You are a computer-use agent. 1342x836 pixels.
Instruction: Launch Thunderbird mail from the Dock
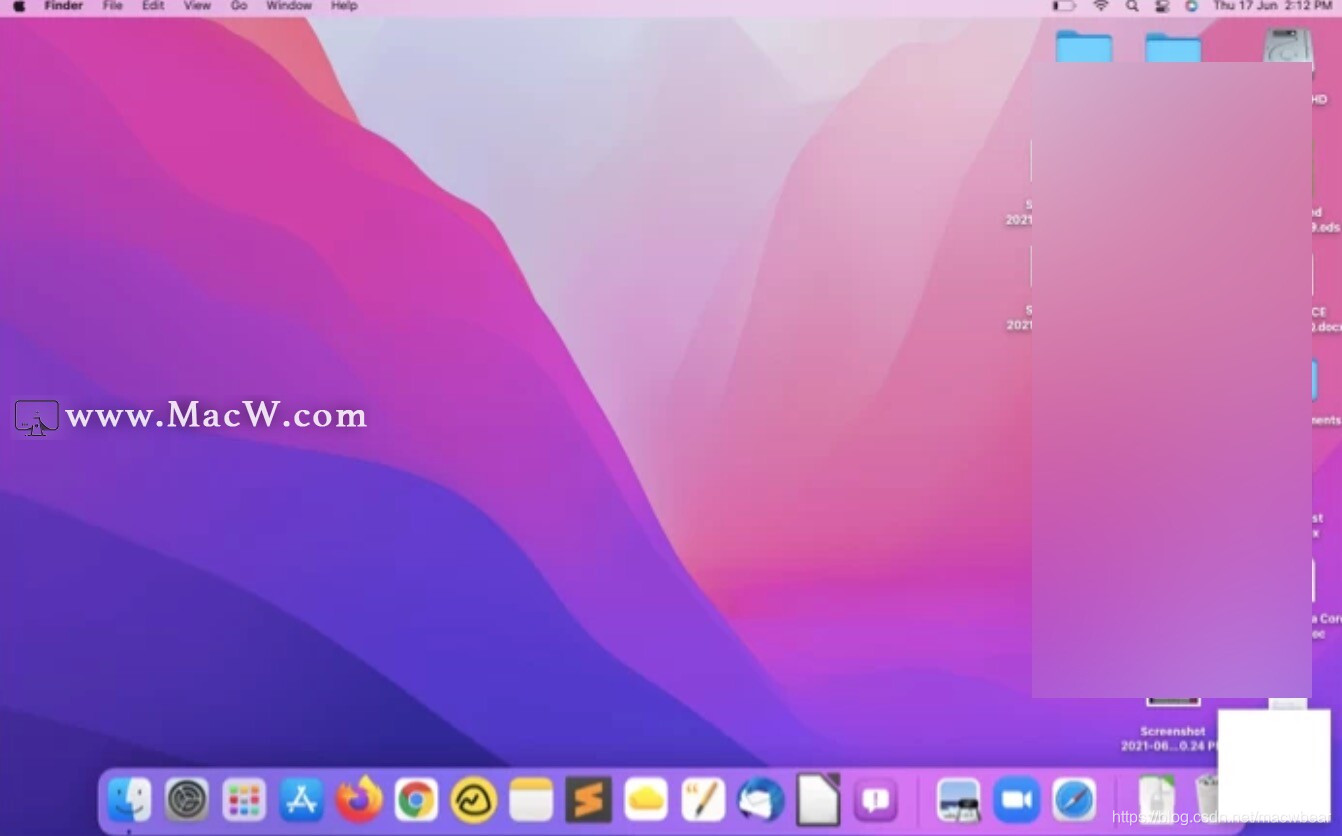[x=761, y=800]
